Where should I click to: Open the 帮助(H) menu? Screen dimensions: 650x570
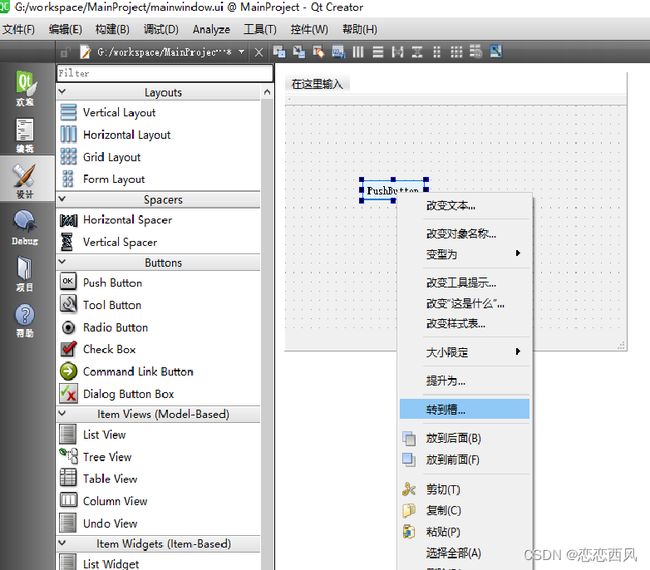point(360,29)
